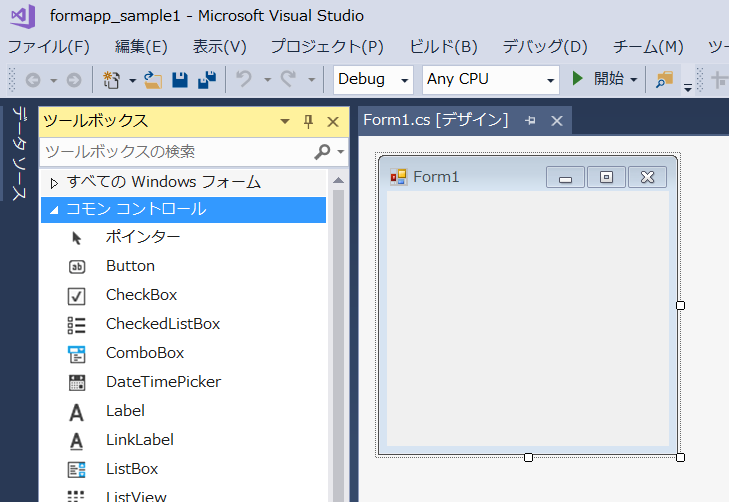Close the Form1.cs design tab
This screenshot has width=729, height=502.
[557, 121]
